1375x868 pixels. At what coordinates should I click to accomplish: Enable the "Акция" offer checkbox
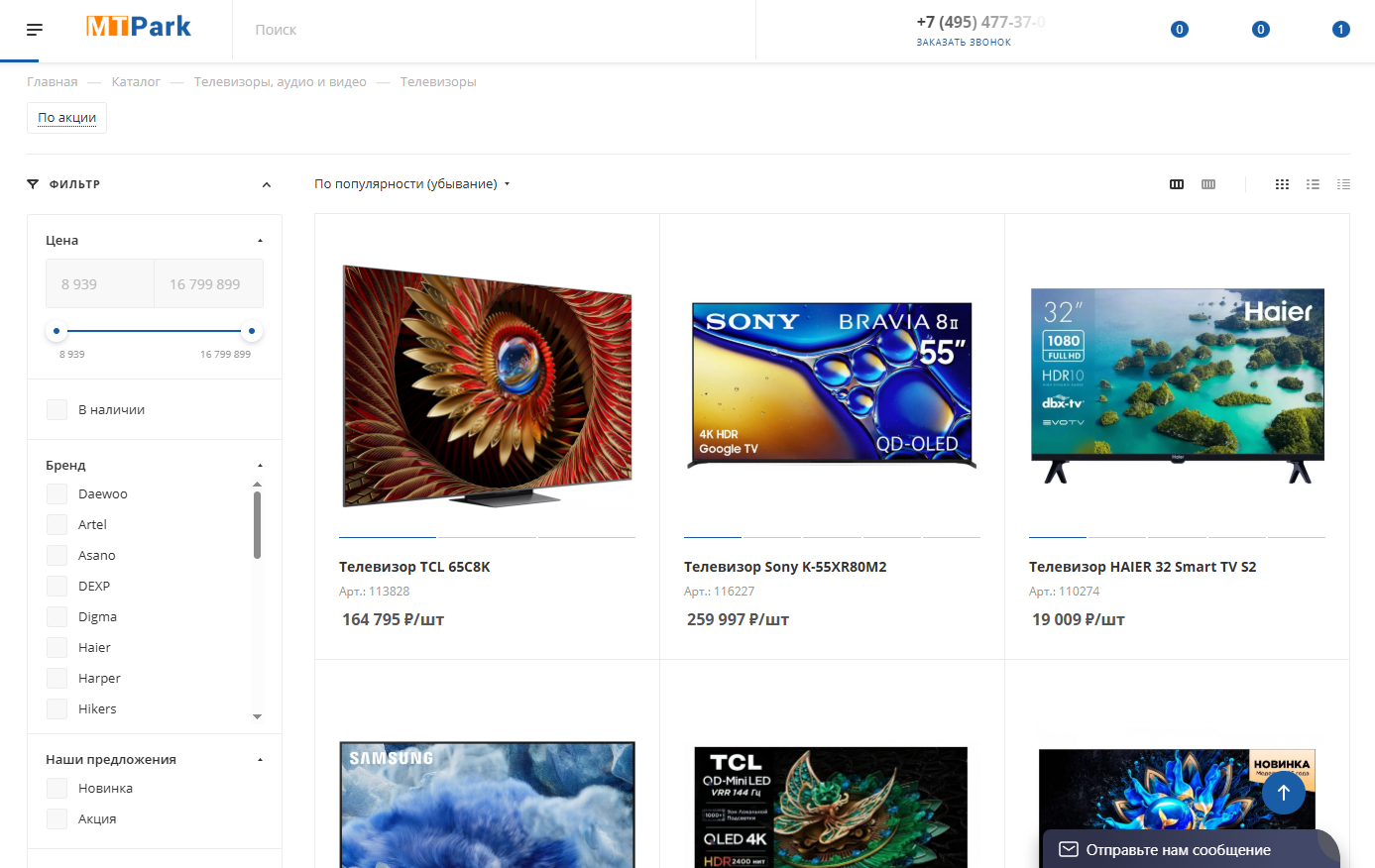point(57,818)
